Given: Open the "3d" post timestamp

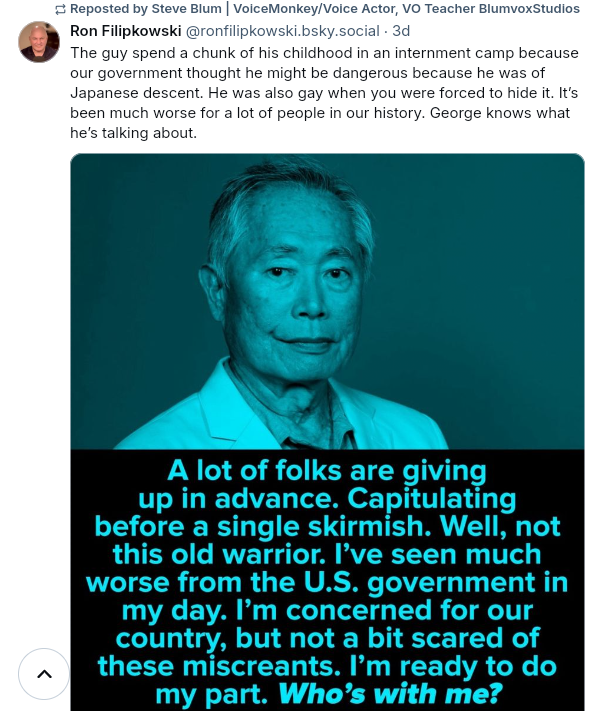Looking at the screenshot, I should pyautogui.click(x=401, y=31).
